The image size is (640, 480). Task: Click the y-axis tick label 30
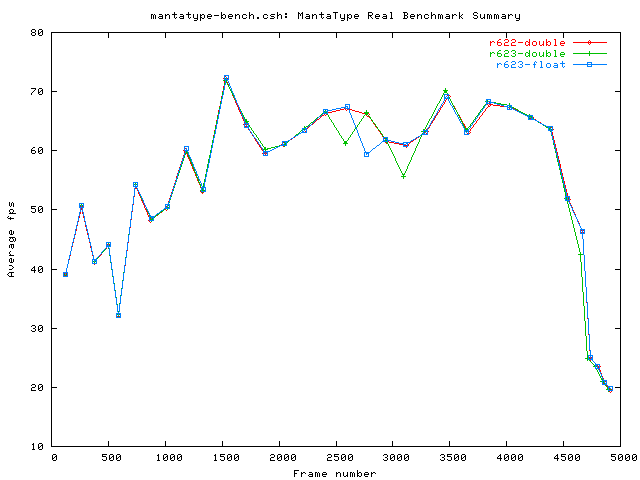pyautogui.click(x=37, y=329)
